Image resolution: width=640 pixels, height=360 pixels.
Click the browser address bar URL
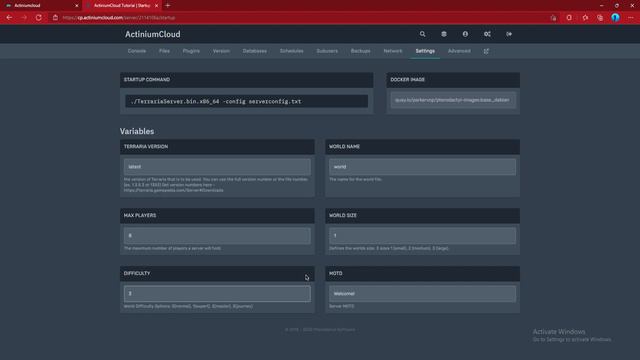click(x=119, y=18)
